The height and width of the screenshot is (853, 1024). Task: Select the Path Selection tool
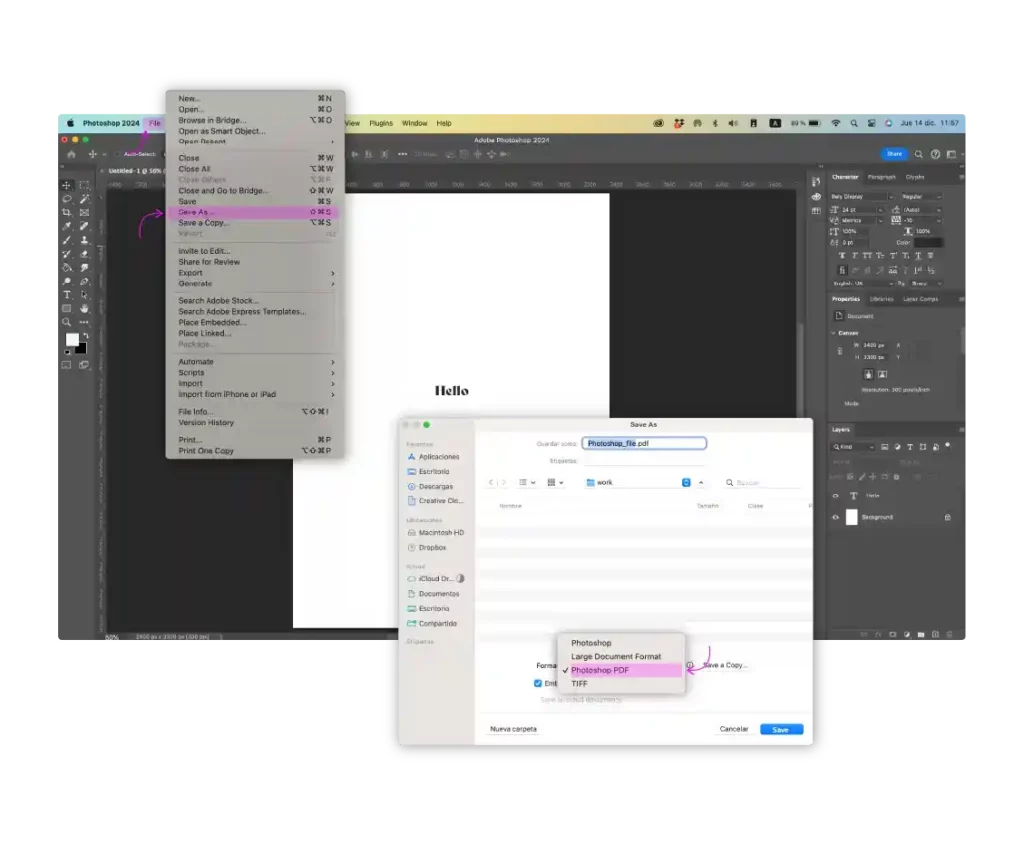84,295
